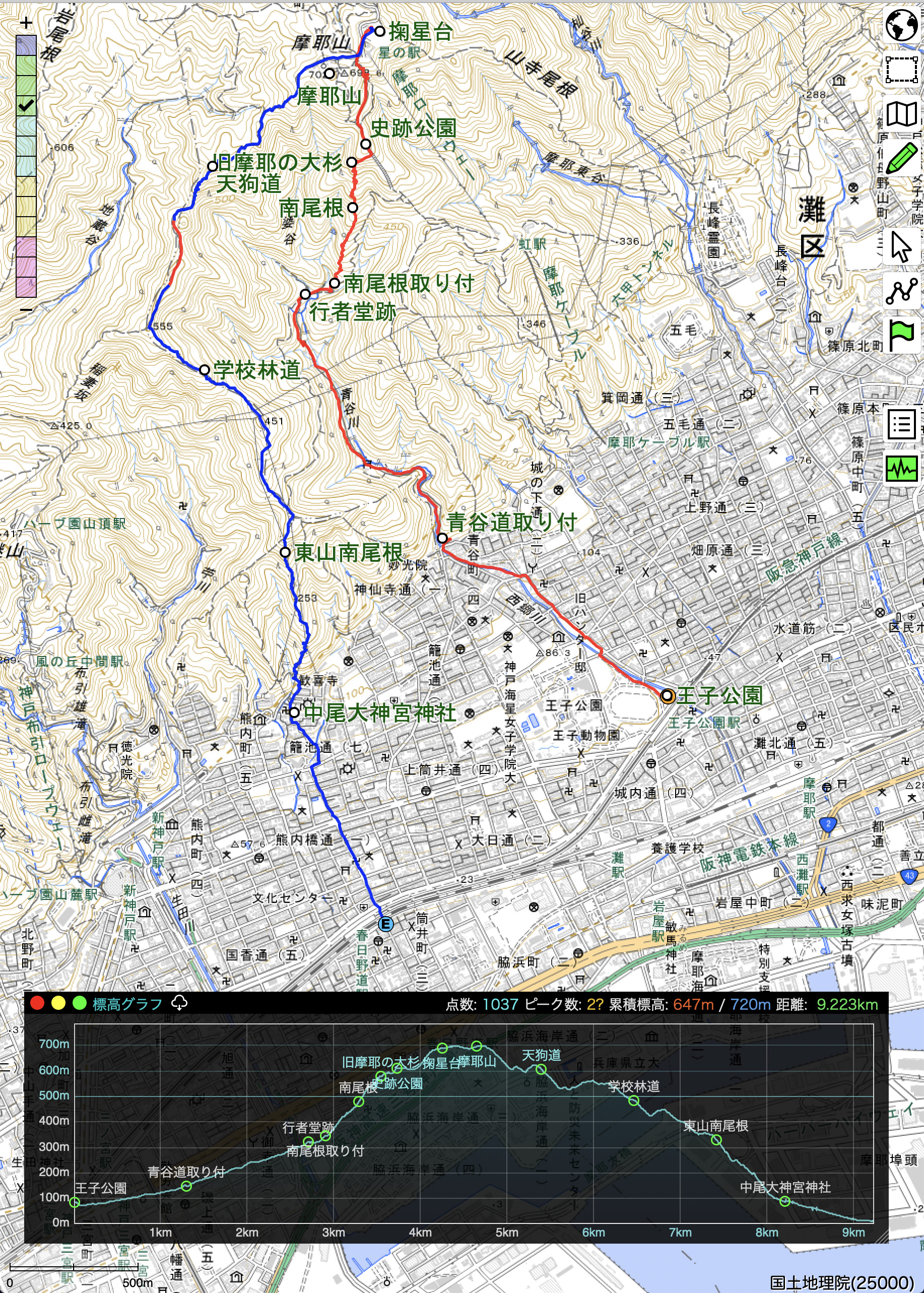The width and height of the screenshot is (924, 1293).
Task: Click the 国土地理院(25000) map source label
Action: (x=842, y=1283)
